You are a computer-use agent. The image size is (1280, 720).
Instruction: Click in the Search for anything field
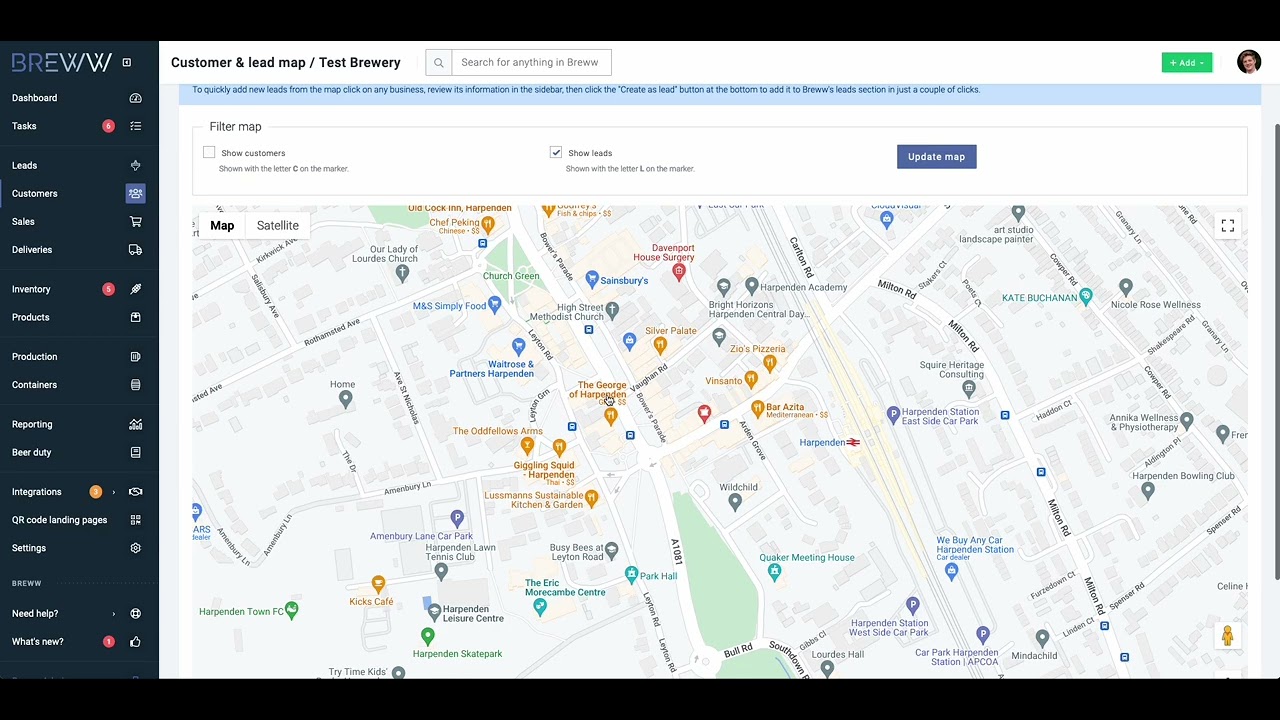click(531, 63)
